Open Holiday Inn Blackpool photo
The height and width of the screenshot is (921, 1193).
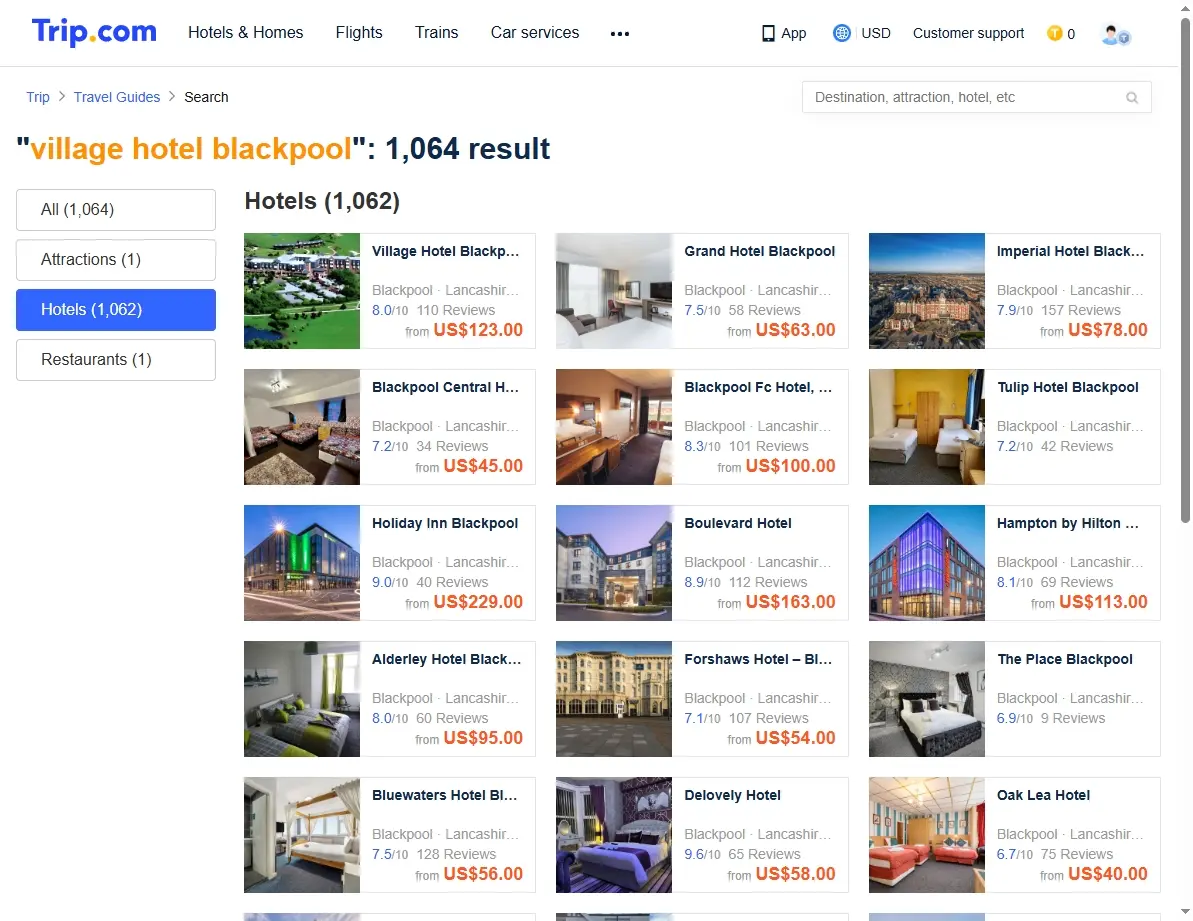302,564
